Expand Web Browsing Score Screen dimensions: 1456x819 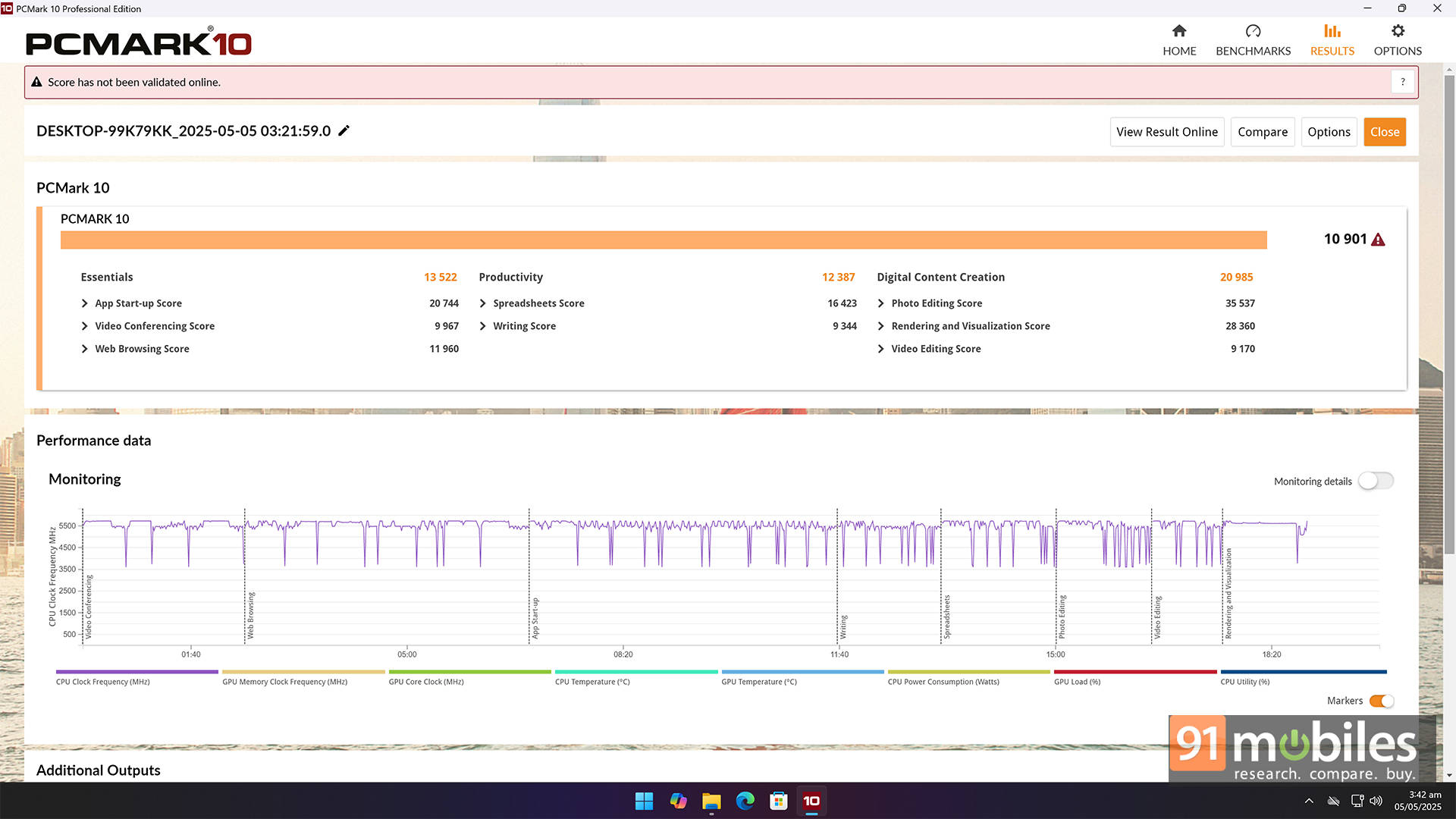pyautogui.click(x=84, y=349)
